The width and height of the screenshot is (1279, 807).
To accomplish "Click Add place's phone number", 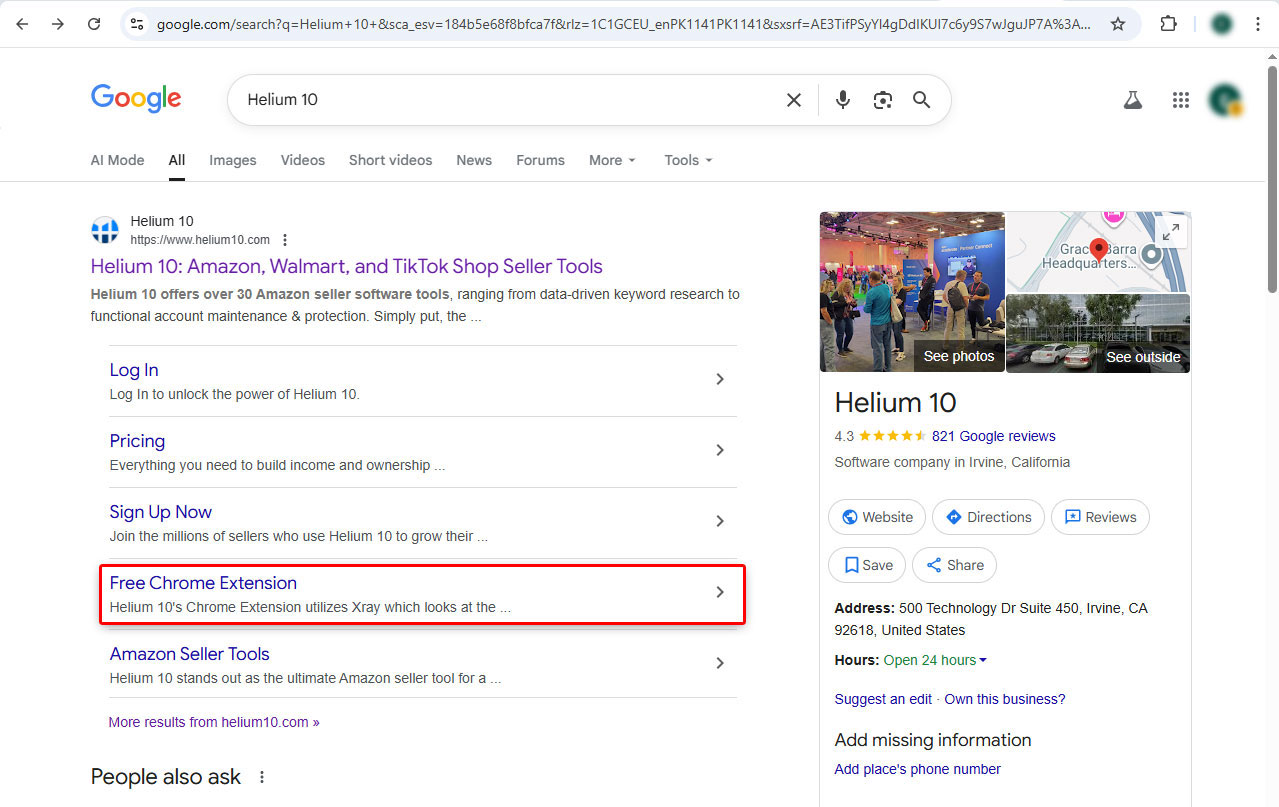I will (x=918, y=769).
